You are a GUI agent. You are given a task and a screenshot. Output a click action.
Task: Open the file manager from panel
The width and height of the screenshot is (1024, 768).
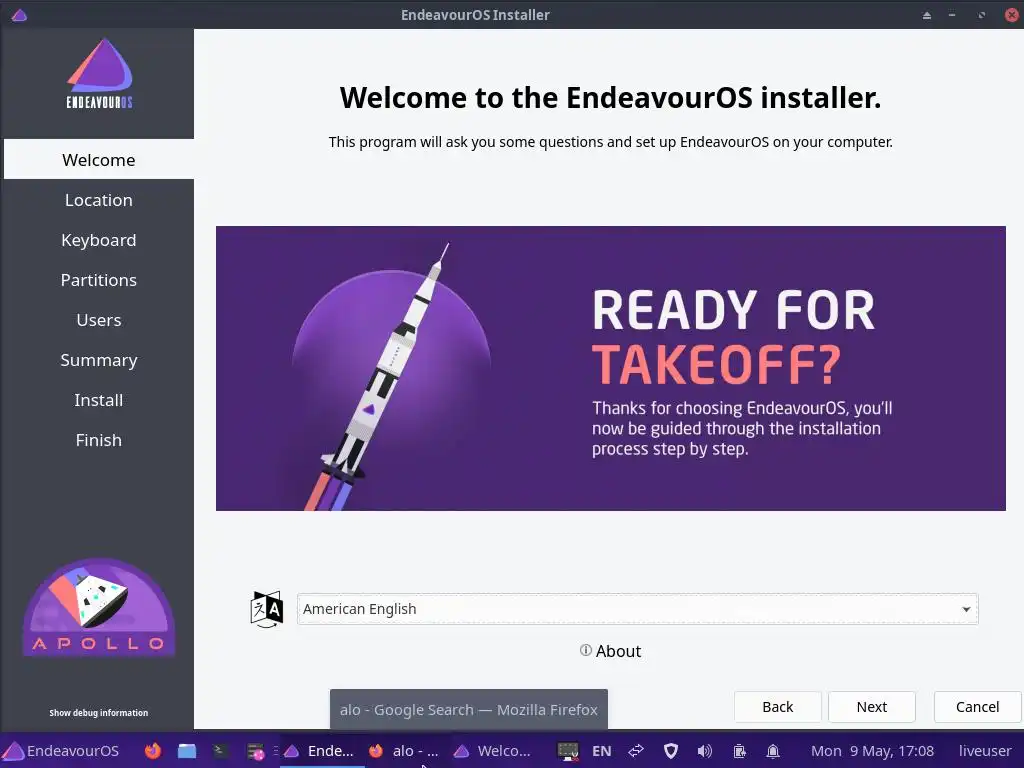[187, 751]
